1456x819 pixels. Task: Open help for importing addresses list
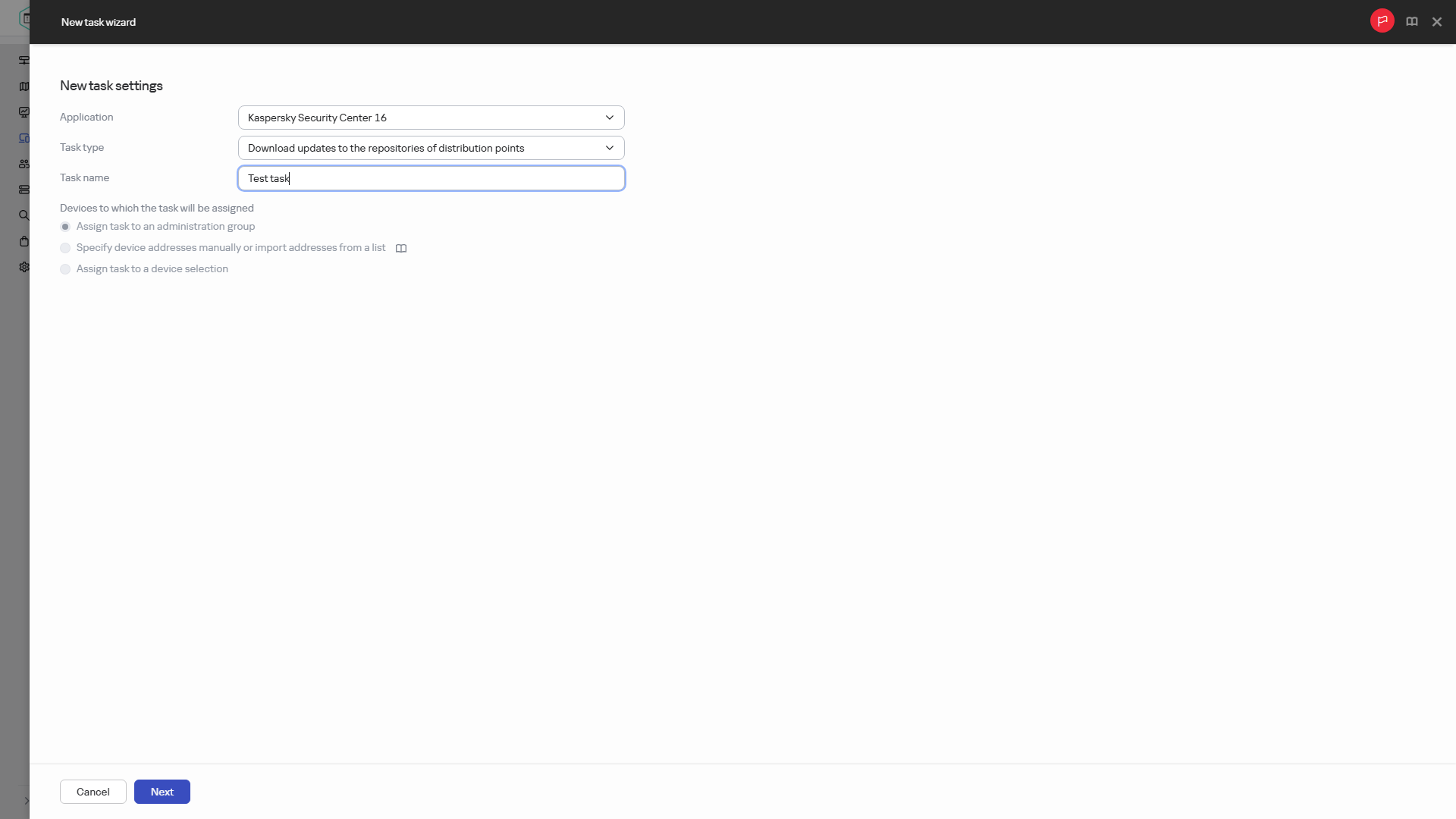click(x=401, y=249)
